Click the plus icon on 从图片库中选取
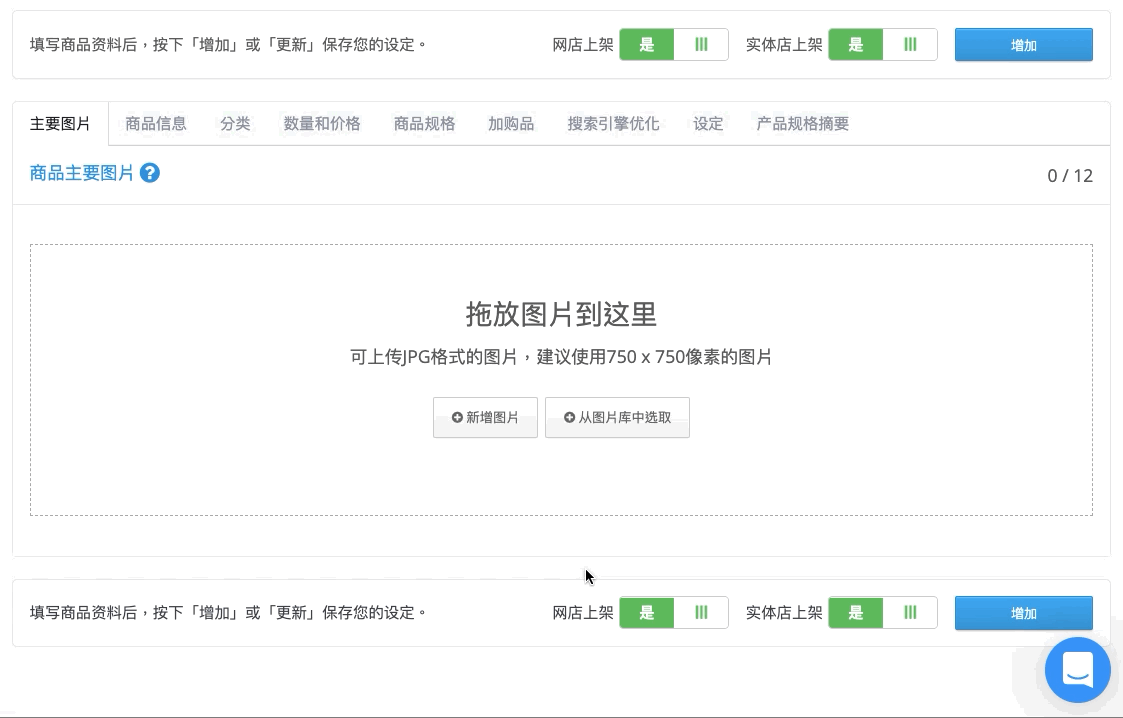Image resolution: width=1123 pixels, height=718 pixels. tap(569, 417)
